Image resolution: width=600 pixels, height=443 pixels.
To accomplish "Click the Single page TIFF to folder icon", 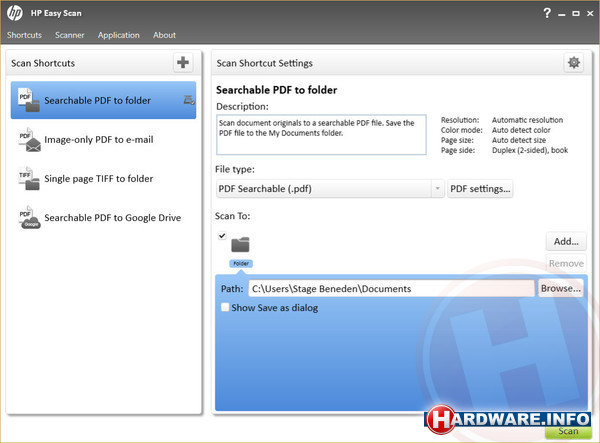I will 29,178.
